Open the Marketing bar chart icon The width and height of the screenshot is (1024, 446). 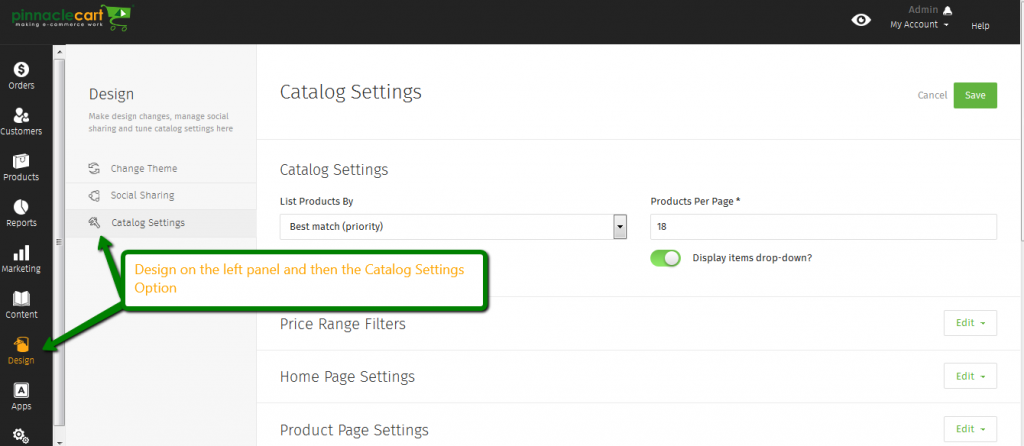point(22,253)
